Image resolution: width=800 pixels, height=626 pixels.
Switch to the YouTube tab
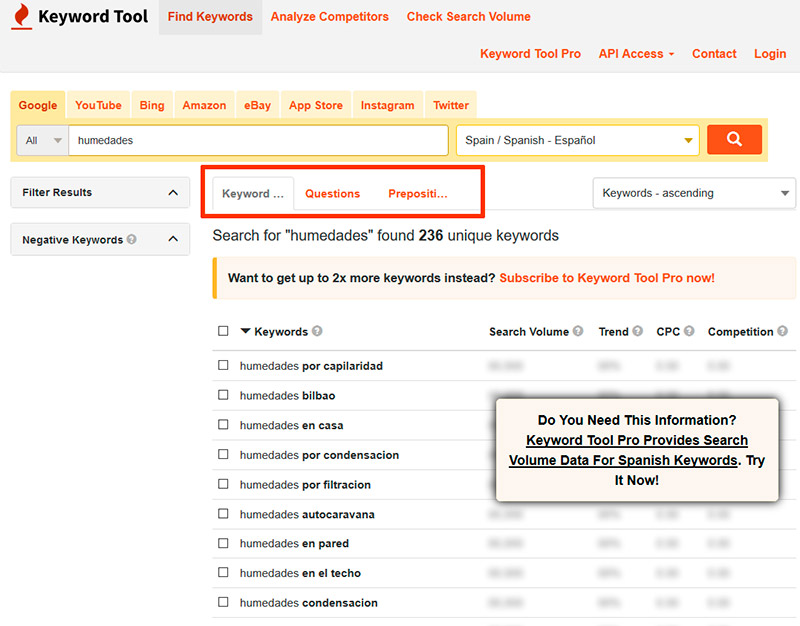coord(98,105)
